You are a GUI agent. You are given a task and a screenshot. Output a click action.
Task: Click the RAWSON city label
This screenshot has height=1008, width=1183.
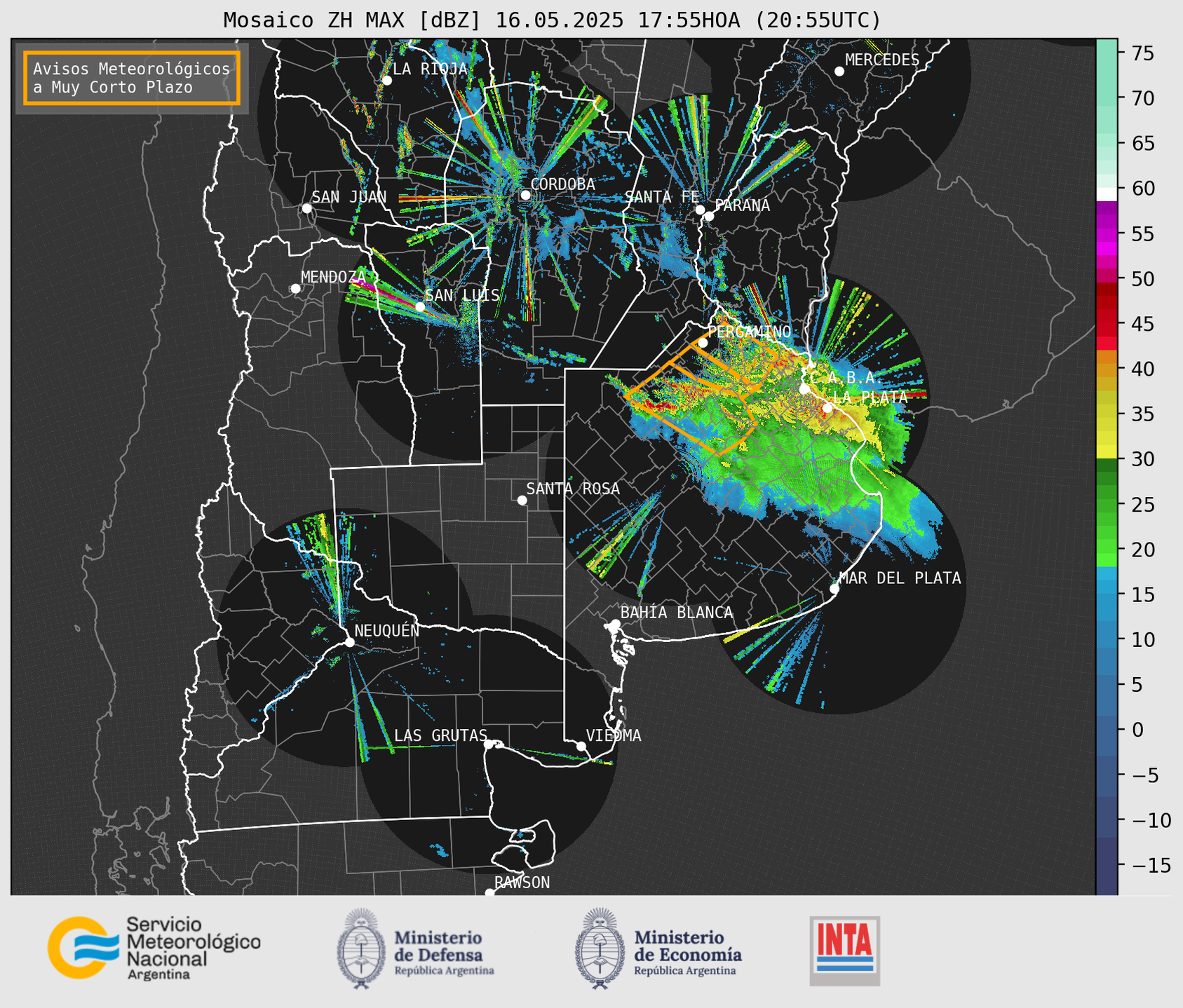point(522,883)
